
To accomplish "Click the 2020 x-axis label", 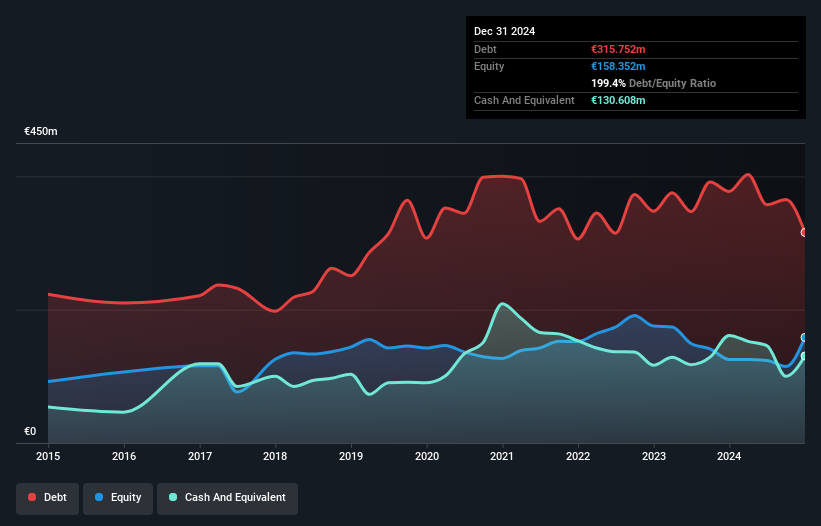I will tap(427, 456).
